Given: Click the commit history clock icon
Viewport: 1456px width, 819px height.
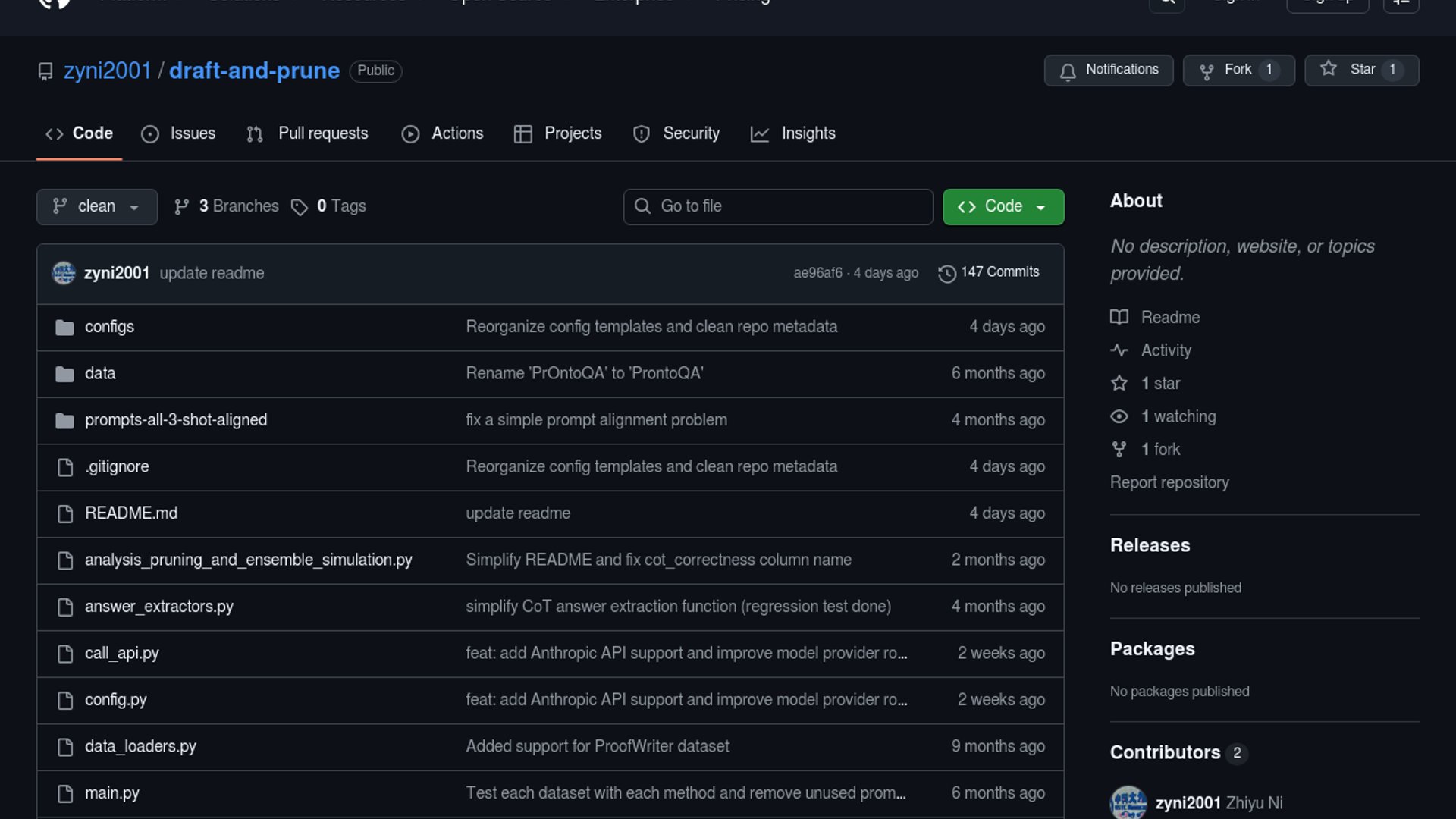Looking at the screenshot, I should pos(946,273).
